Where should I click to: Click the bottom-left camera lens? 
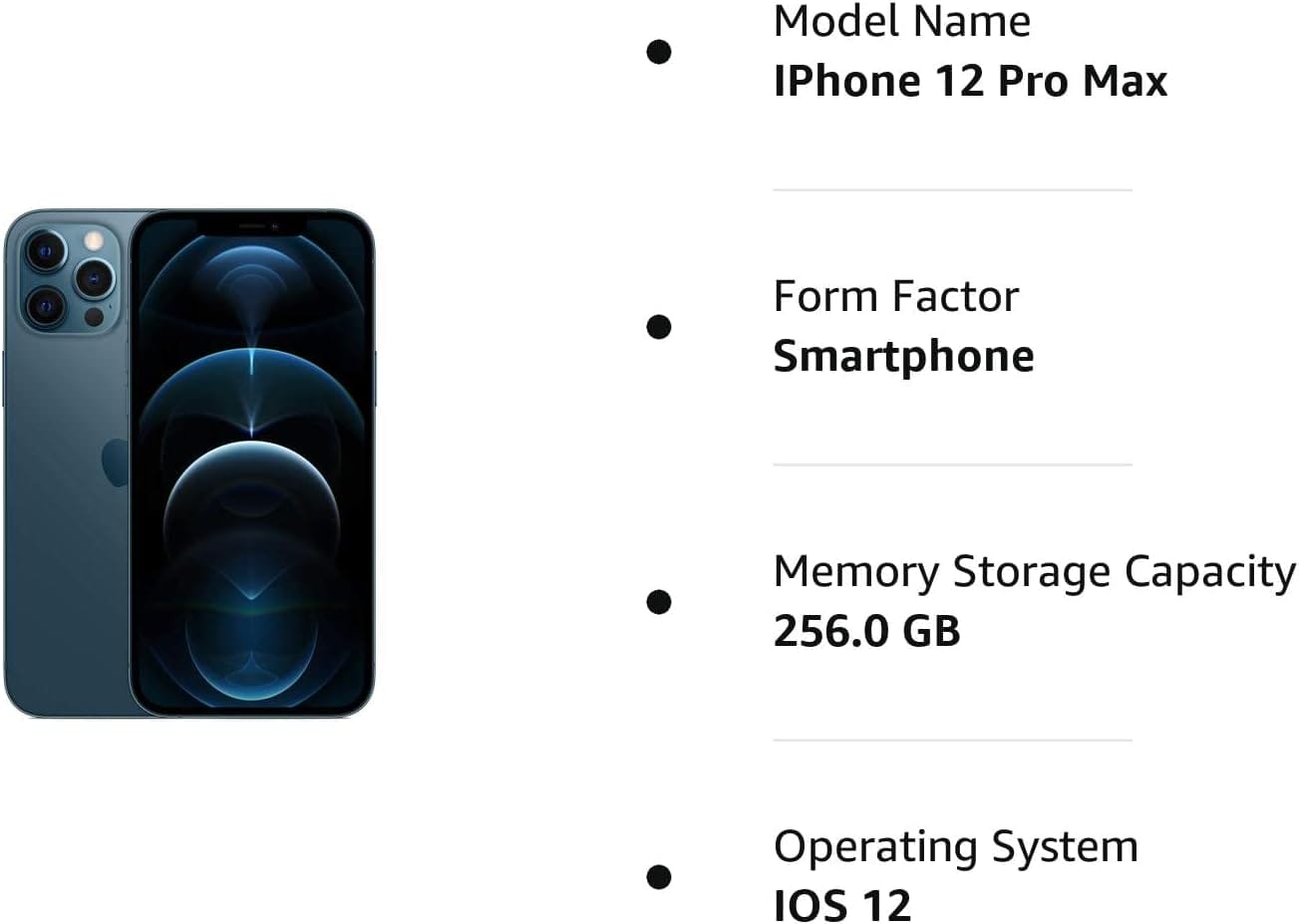pyautogui.click(x=45, y=306)
